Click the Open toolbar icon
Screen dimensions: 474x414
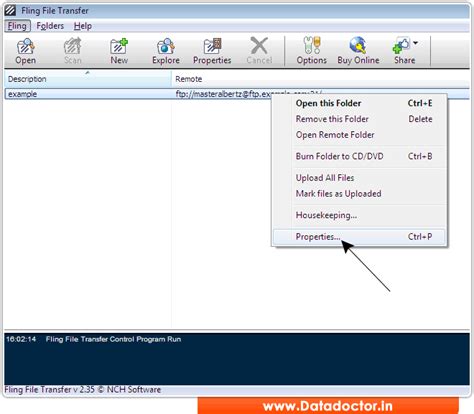(25, 51)
